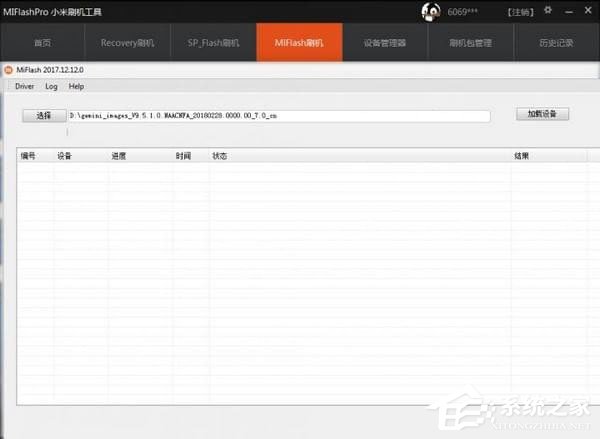The height and width of the screenshot is (439, 600).
Task: Open the 刷机包管理 tab
Action: tap(471, 42)
